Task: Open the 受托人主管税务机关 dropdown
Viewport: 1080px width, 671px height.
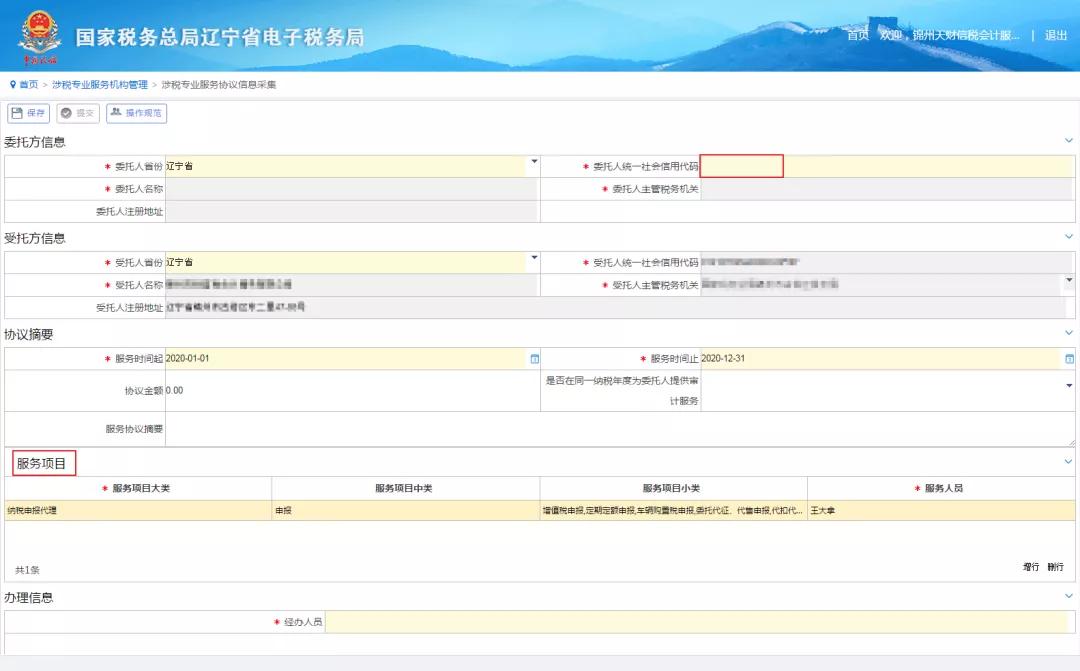Action: coord(1068,281)
